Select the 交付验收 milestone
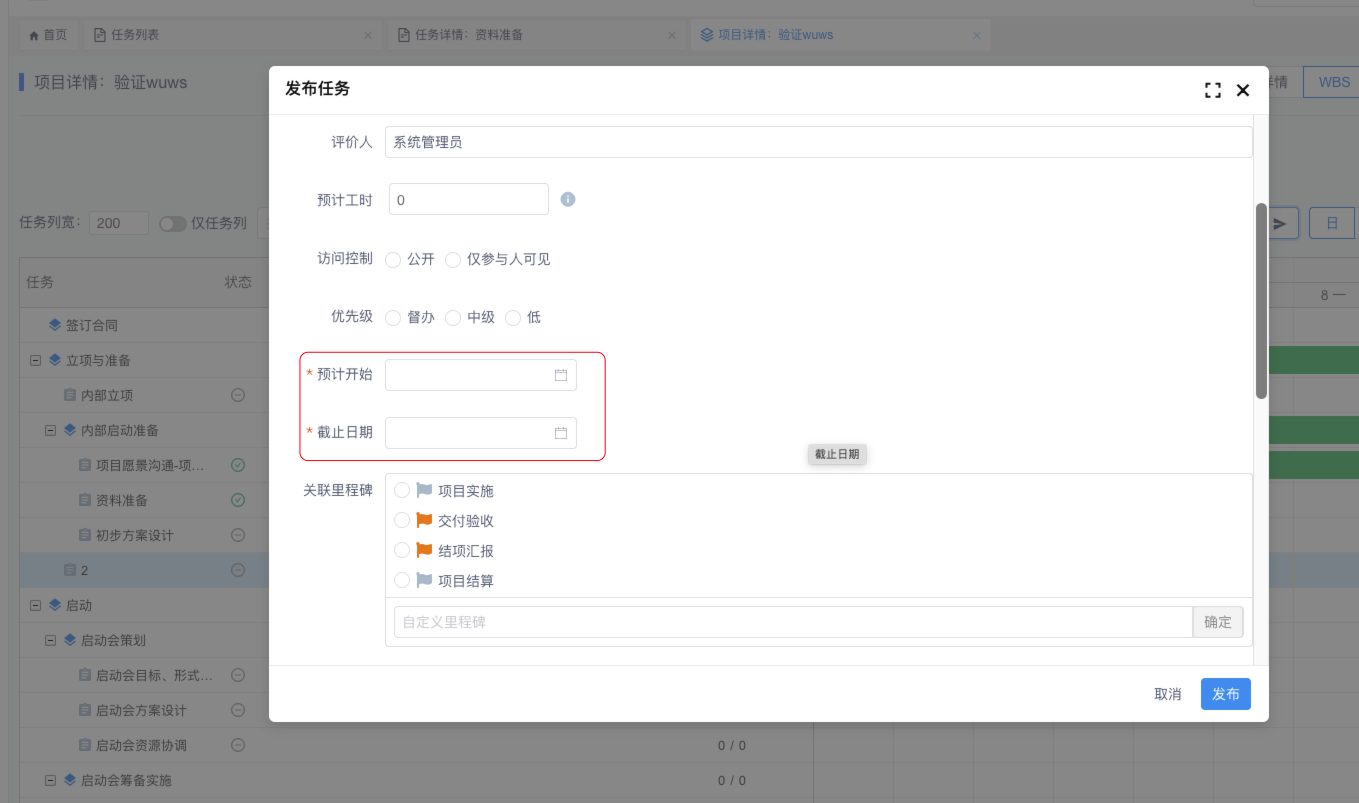 [x=402, y=521]
